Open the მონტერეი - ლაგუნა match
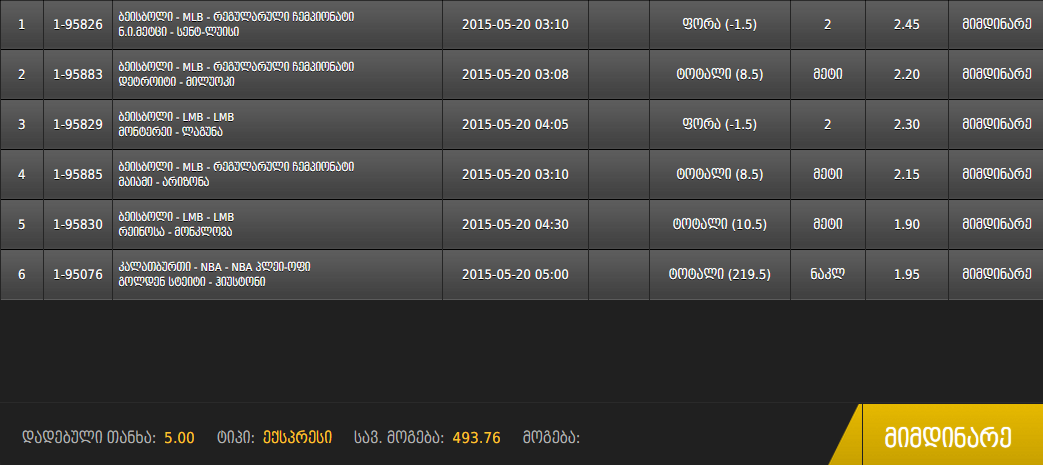This screenshot has height=465, width=1043. point(170,132)
